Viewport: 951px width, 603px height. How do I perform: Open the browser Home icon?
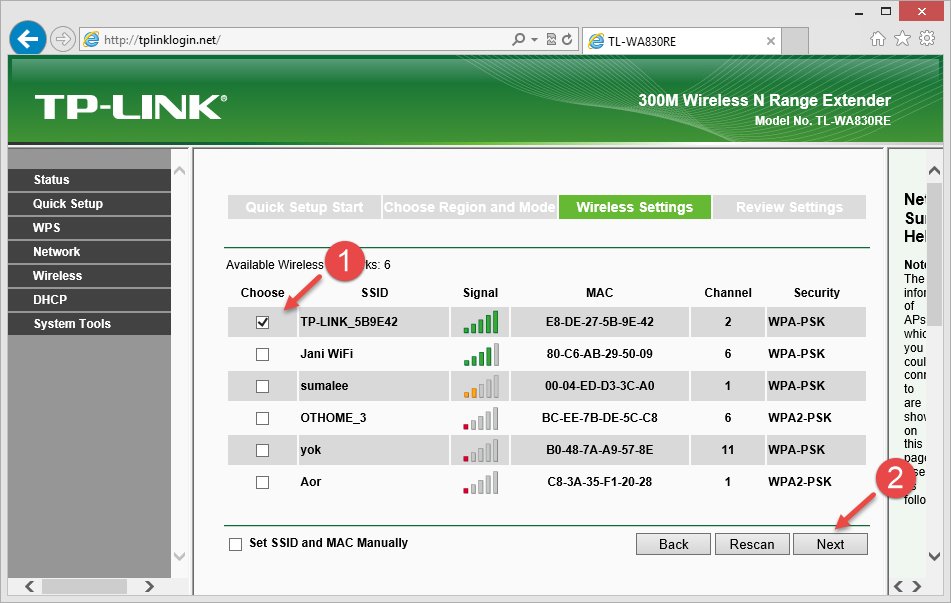tap(878, 39)
